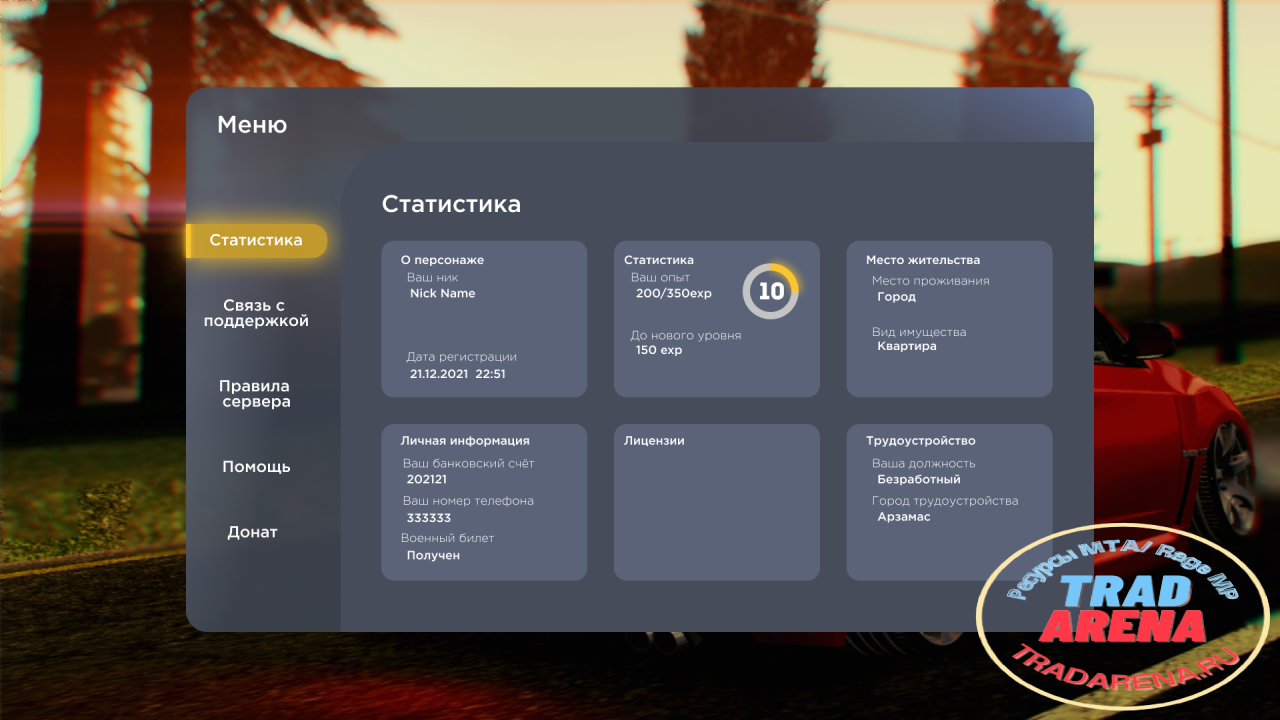Click the Место жительства card
The width and height of the screenshot is (1280, 720).
949,319
